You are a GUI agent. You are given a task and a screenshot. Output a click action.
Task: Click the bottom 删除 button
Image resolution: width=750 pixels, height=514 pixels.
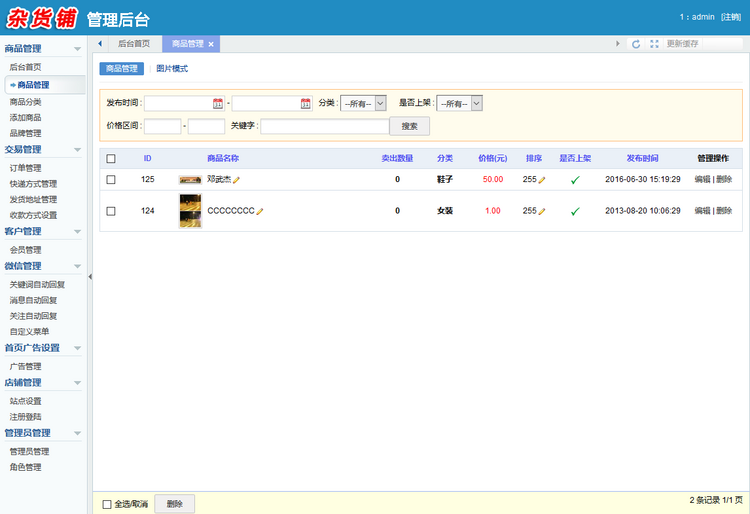point(175,504)
